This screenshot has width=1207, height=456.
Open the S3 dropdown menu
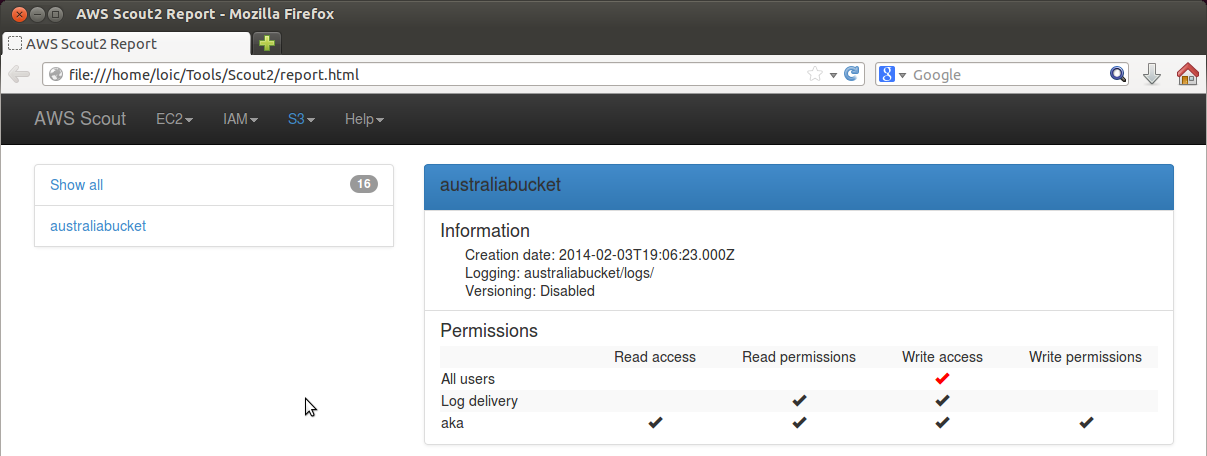click(301, 119)
